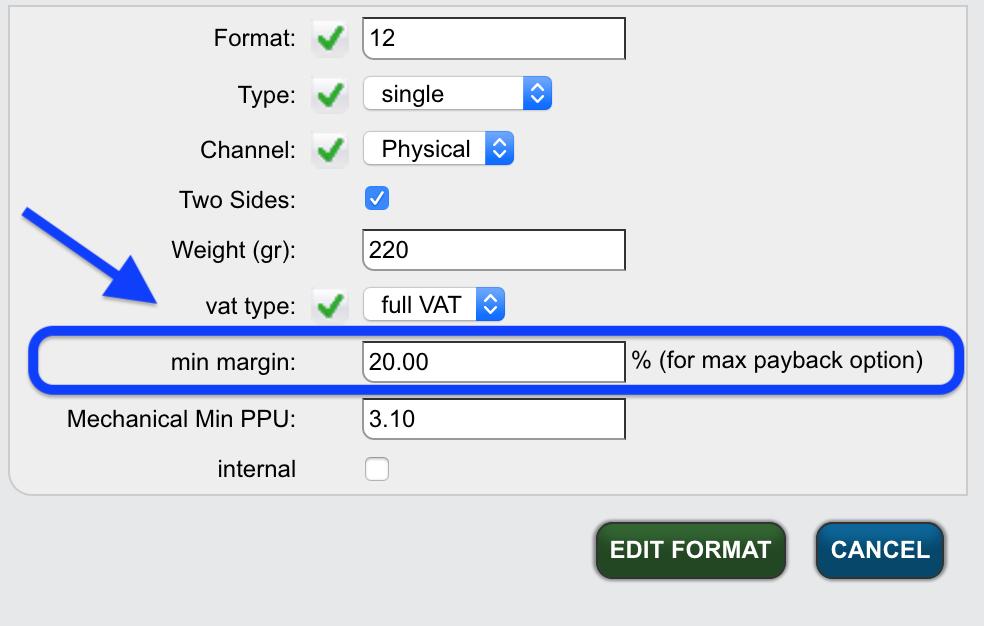
Task: Open the Channel dropdown showing Physical
Action: click(439, 149)
